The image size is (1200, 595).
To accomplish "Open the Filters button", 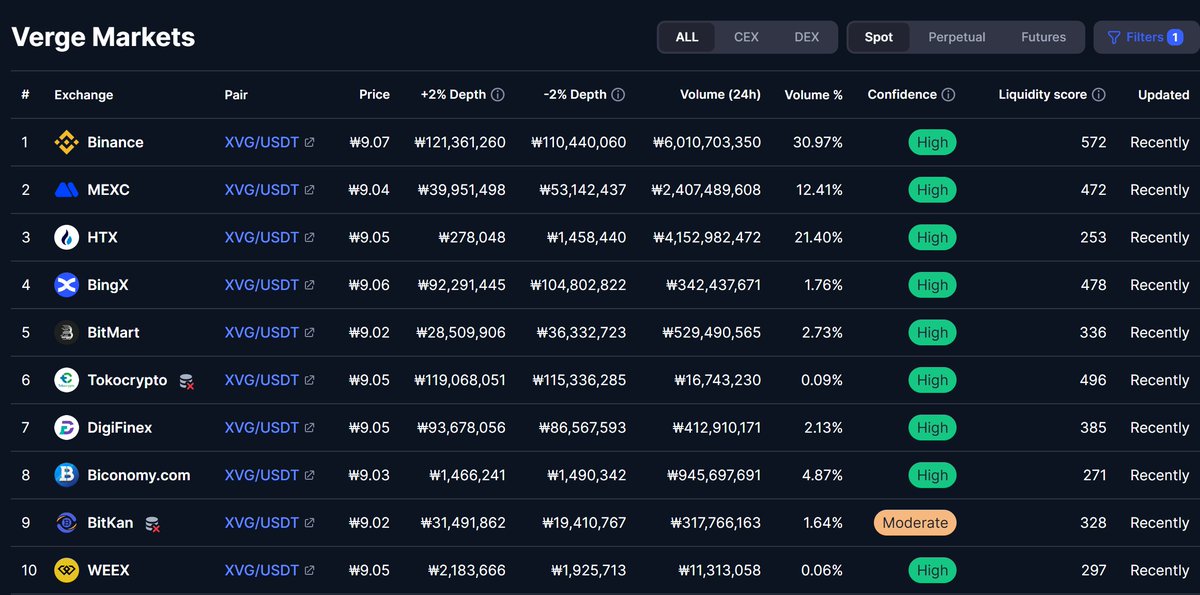I will (1145, 37).
